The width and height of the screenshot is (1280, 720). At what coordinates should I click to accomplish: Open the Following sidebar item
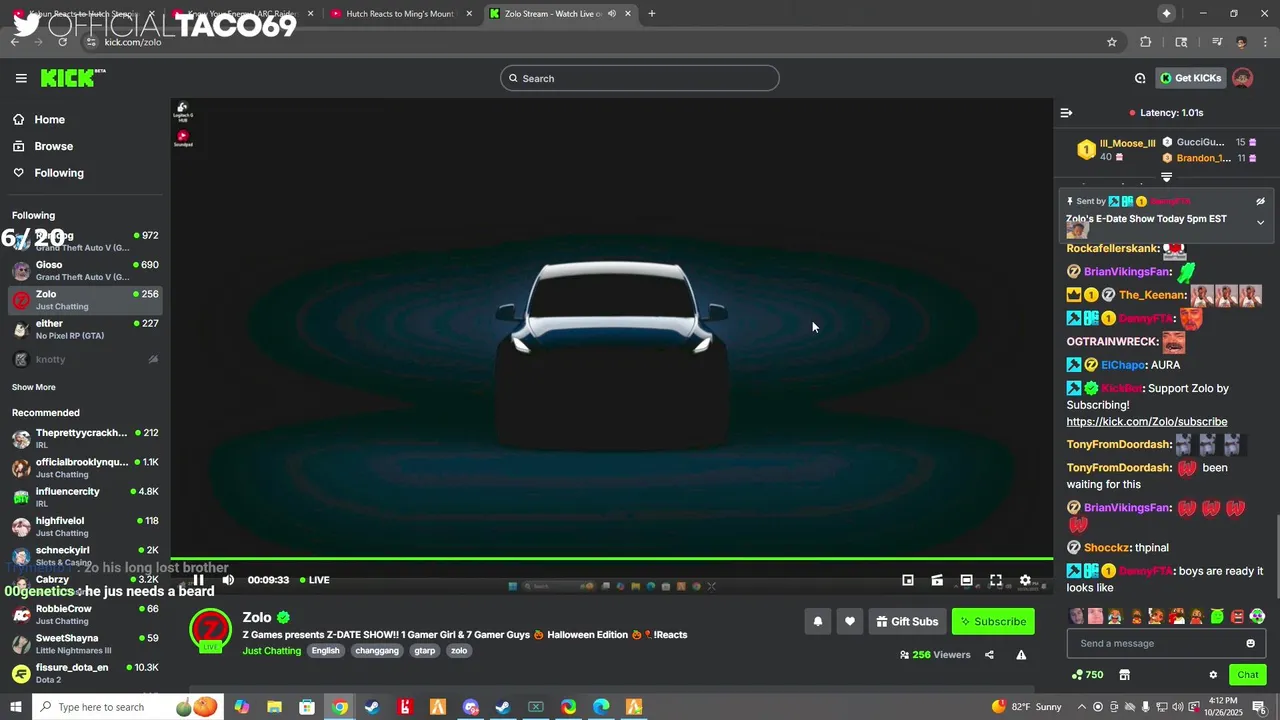coord(59,173)
